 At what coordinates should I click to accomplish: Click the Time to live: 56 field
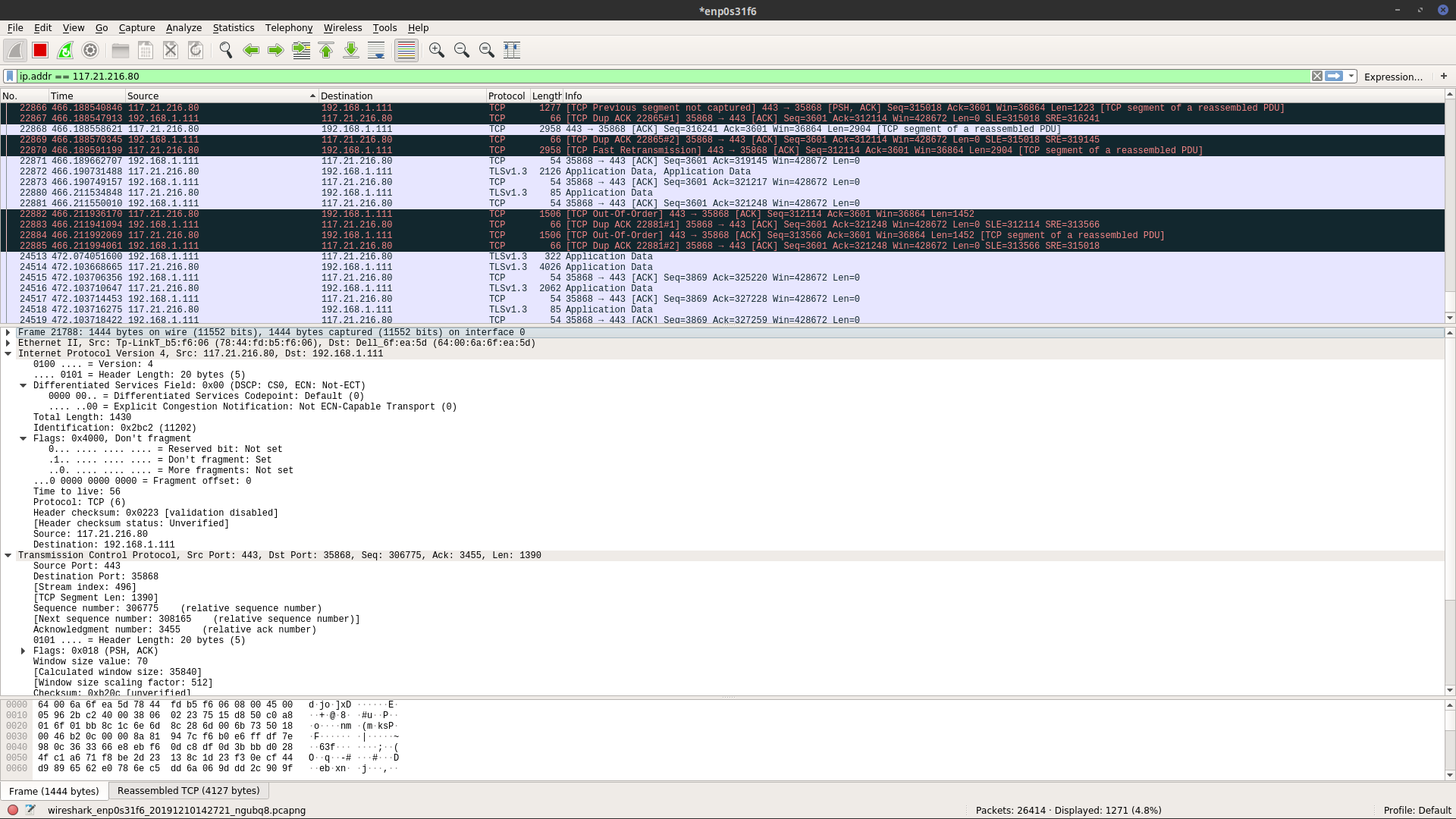pos(77,491)
